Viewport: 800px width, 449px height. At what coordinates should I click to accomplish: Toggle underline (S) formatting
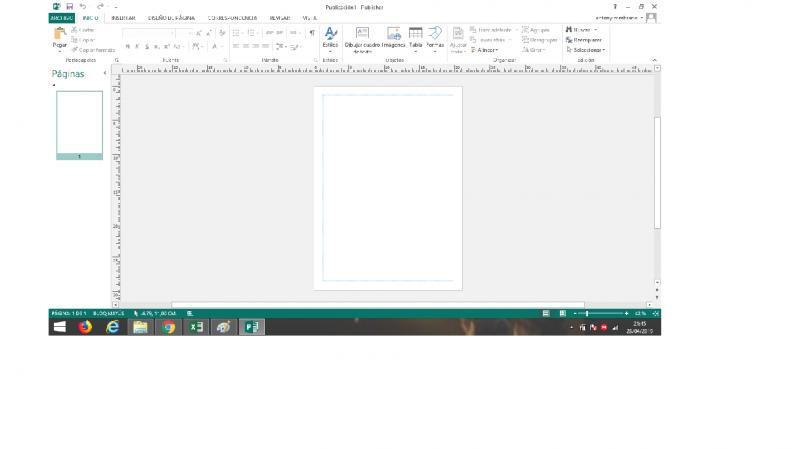(147, 46)
